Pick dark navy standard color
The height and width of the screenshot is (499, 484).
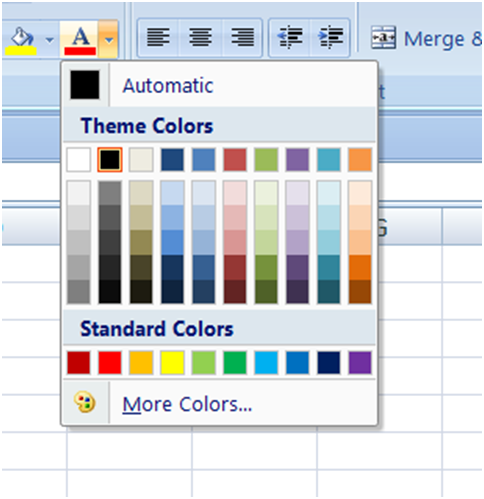(x=329, y=362)
